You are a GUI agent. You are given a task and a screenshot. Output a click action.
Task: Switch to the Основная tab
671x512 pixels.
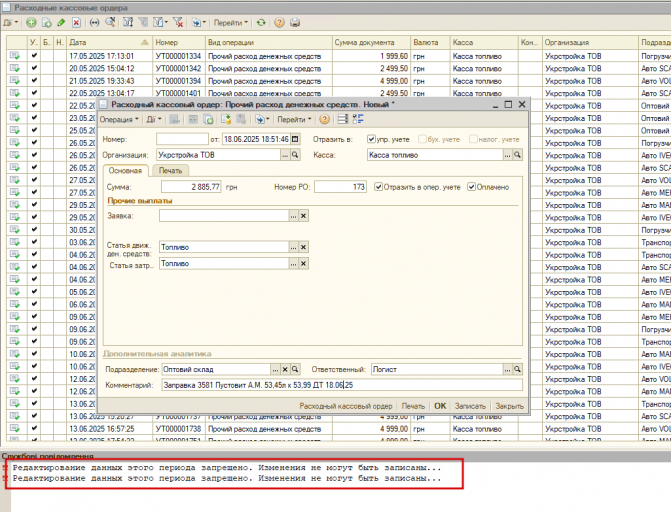[x=125, y=170]
